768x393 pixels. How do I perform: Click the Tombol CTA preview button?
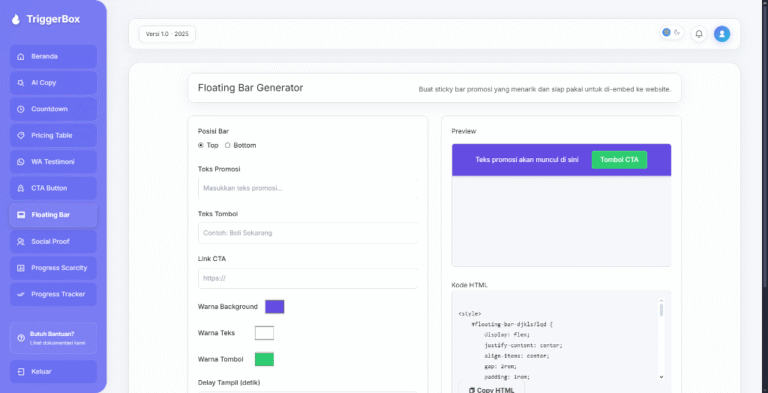click(619, 160)
